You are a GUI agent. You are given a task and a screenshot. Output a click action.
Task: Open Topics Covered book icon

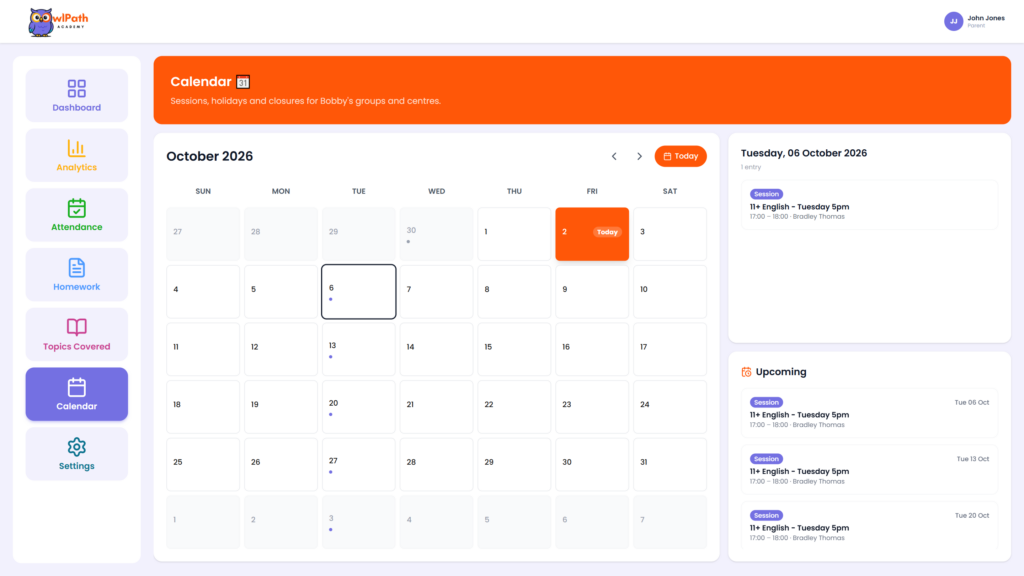tap(76, 327)
